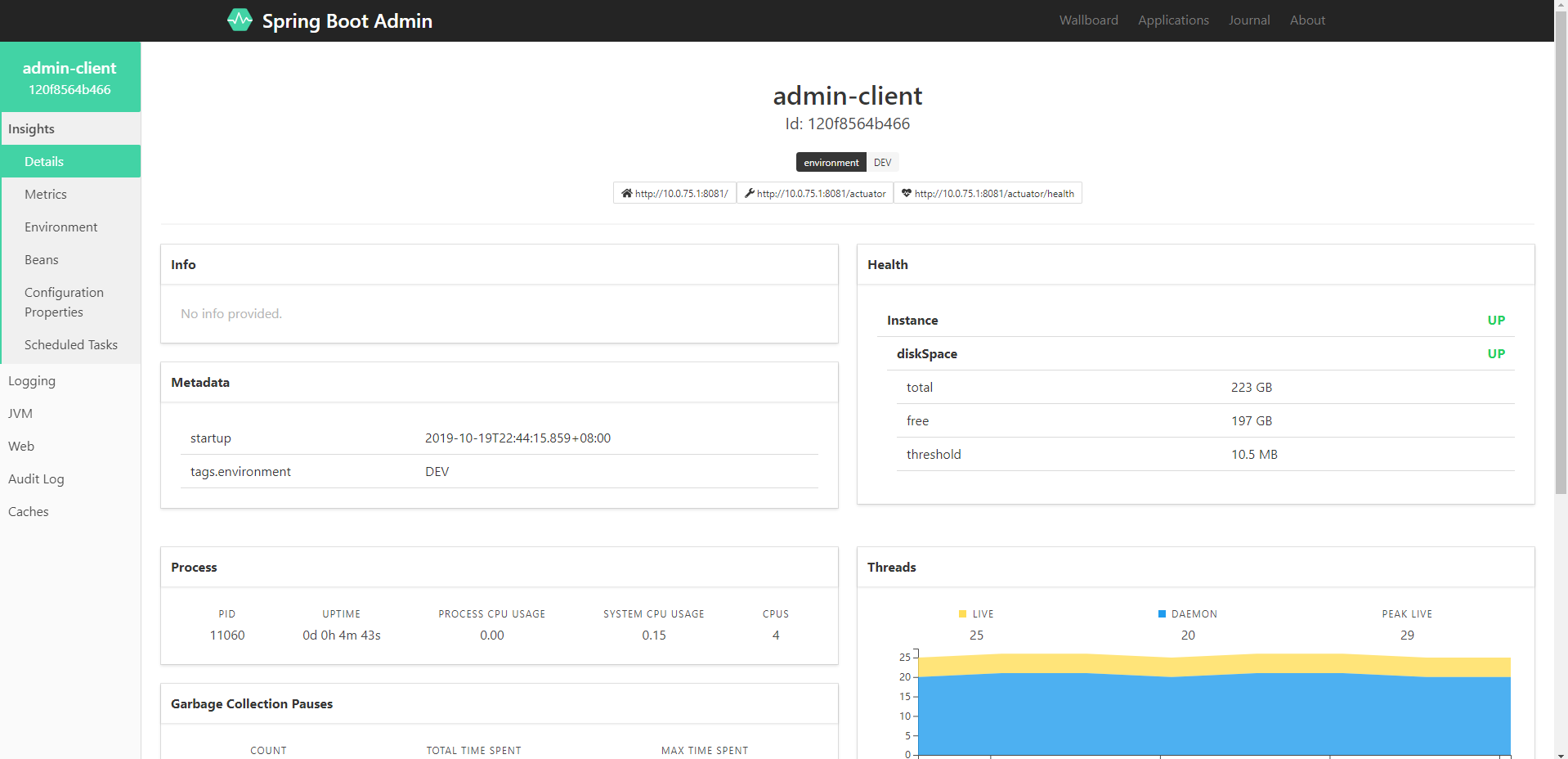
Task: Click the DEV badge beside the environment tag
Action: click(x=883, y=162)
